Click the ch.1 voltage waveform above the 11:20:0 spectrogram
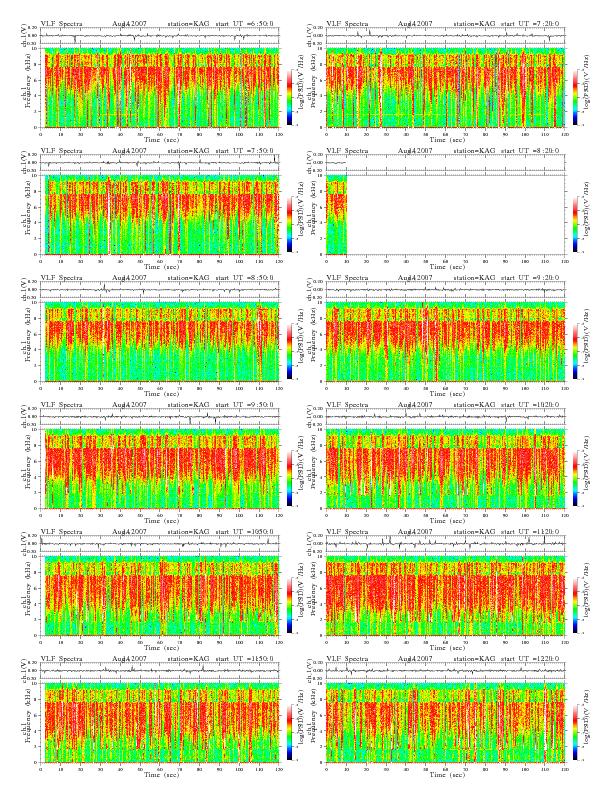 click(x=445, y=543)
